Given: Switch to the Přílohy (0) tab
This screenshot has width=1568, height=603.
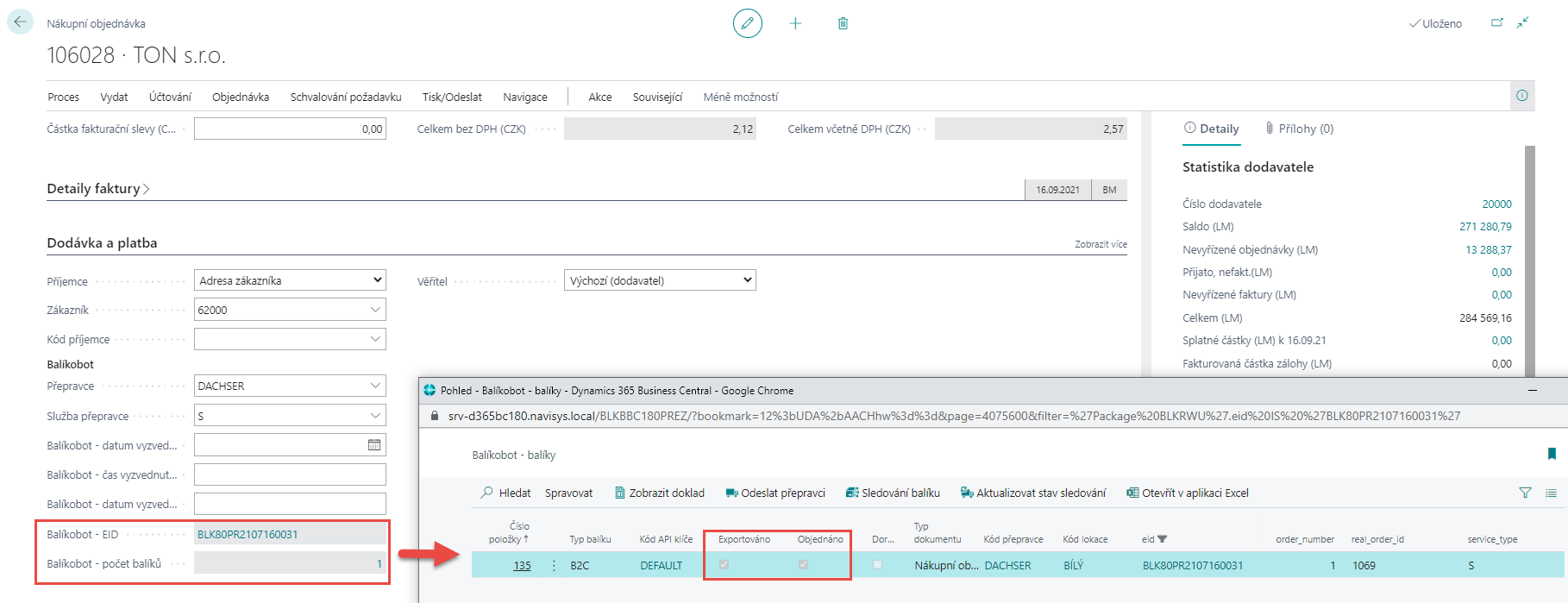Looking at the screenshot, I should point(1299,129).
